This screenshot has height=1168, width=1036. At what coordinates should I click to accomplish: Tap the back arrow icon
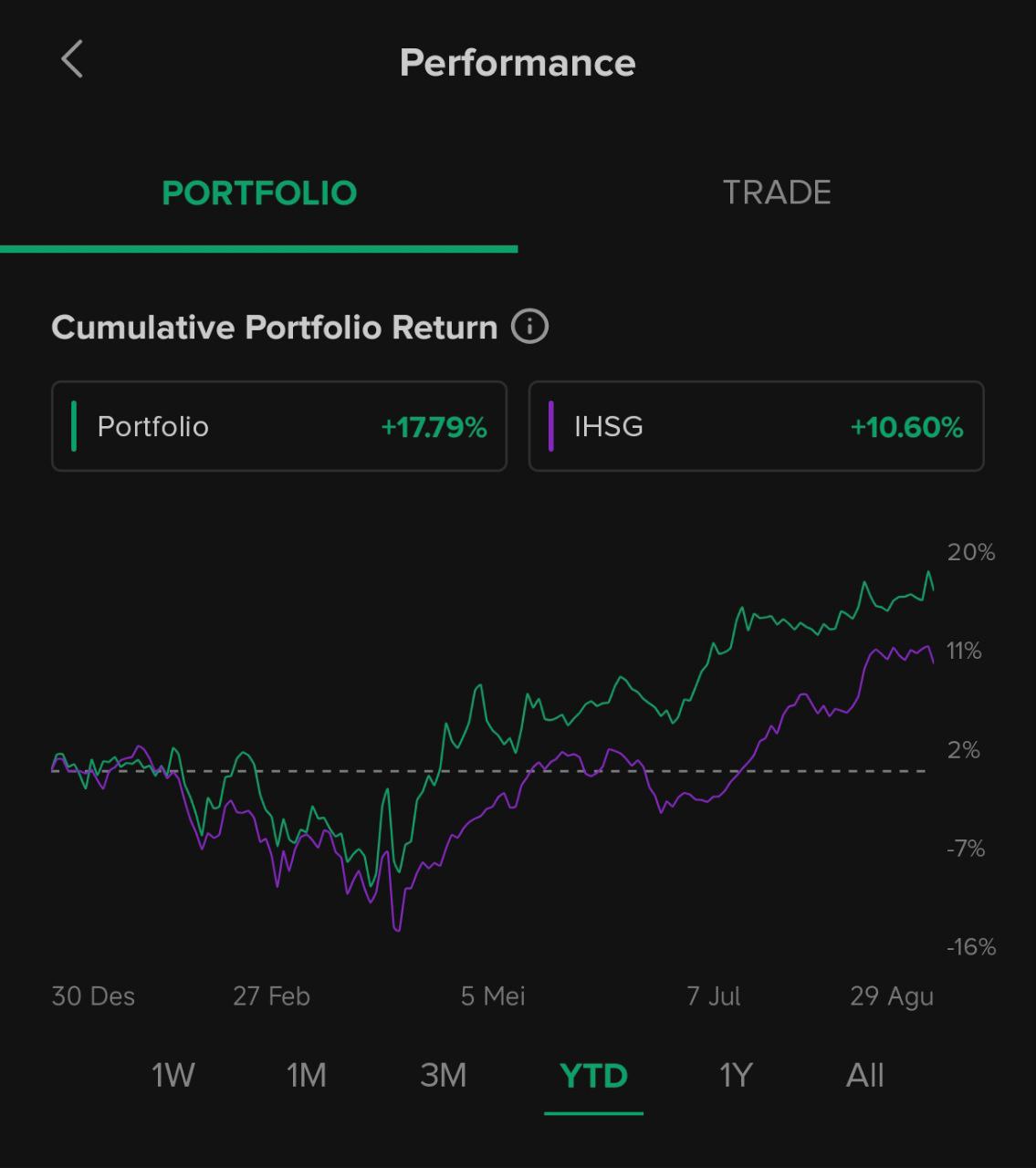pyautogui.click(x=72, y=59)
